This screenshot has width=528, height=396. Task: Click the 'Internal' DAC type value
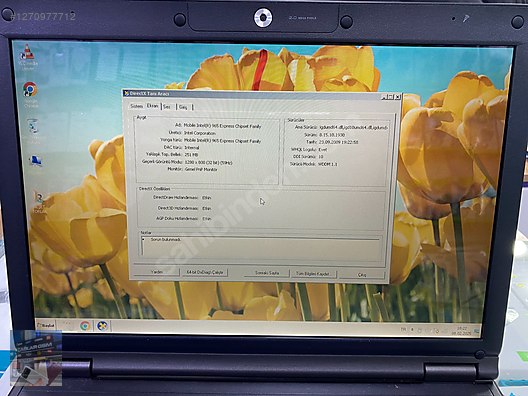click(192, 147)
